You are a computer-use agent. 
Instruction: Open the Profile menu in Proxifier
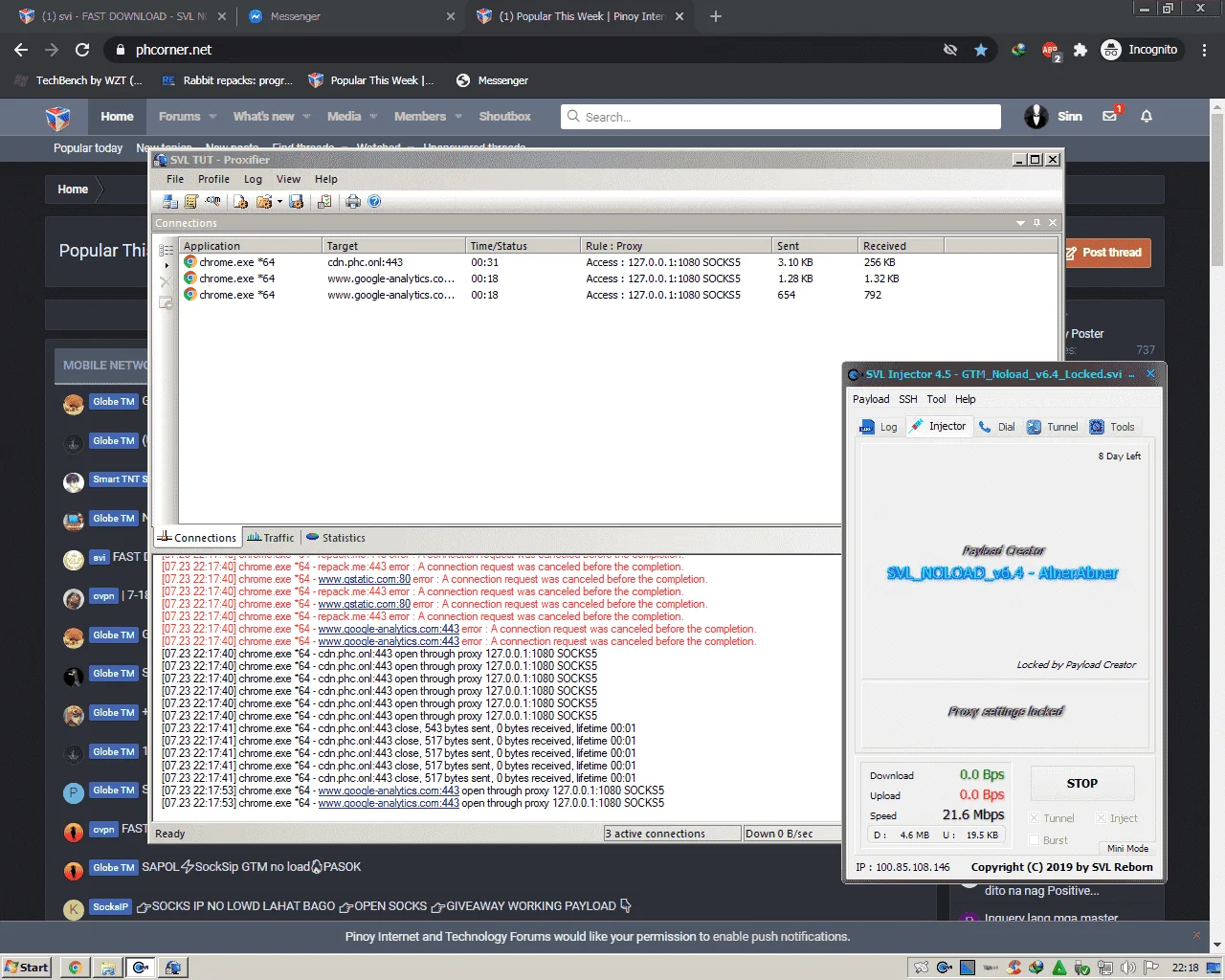pyautogui.click(x=213, y=179)
